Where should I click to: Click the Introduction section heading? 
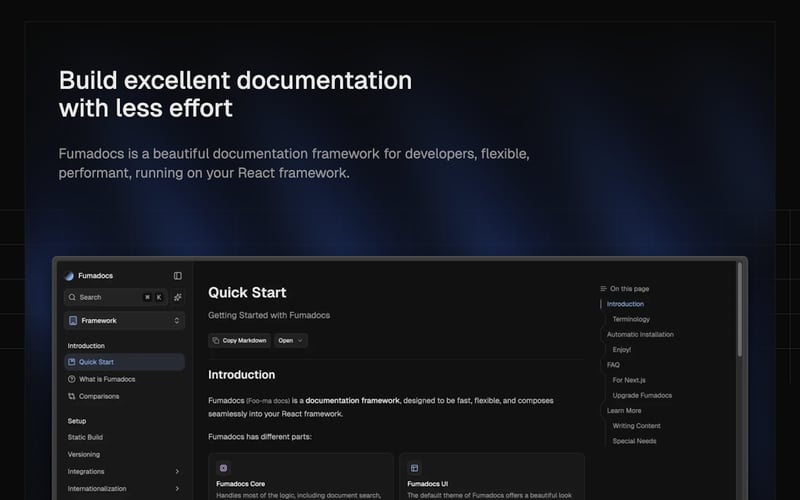(241, 375)
